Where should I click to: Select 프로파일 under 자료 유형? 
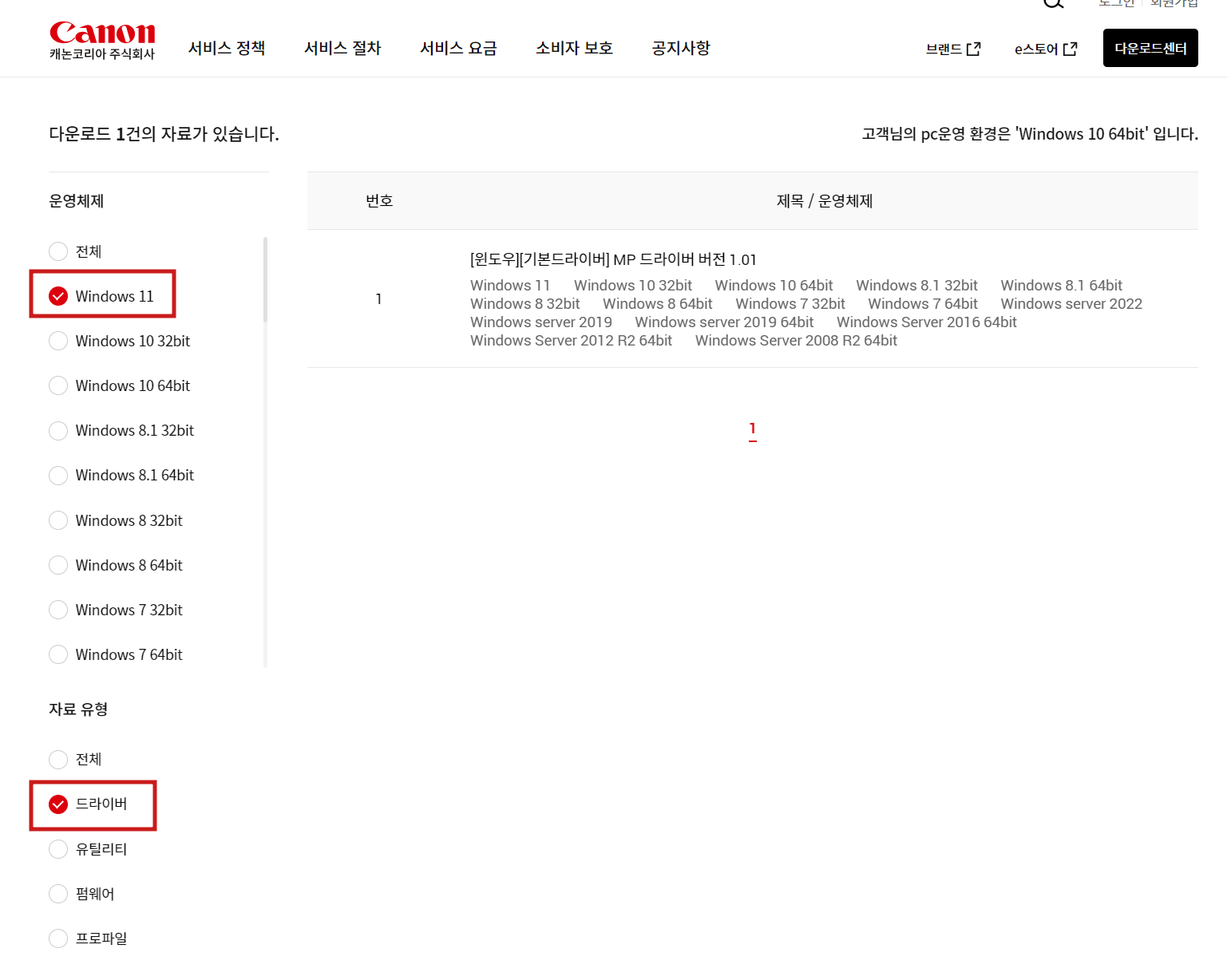[x=58, y=939]
